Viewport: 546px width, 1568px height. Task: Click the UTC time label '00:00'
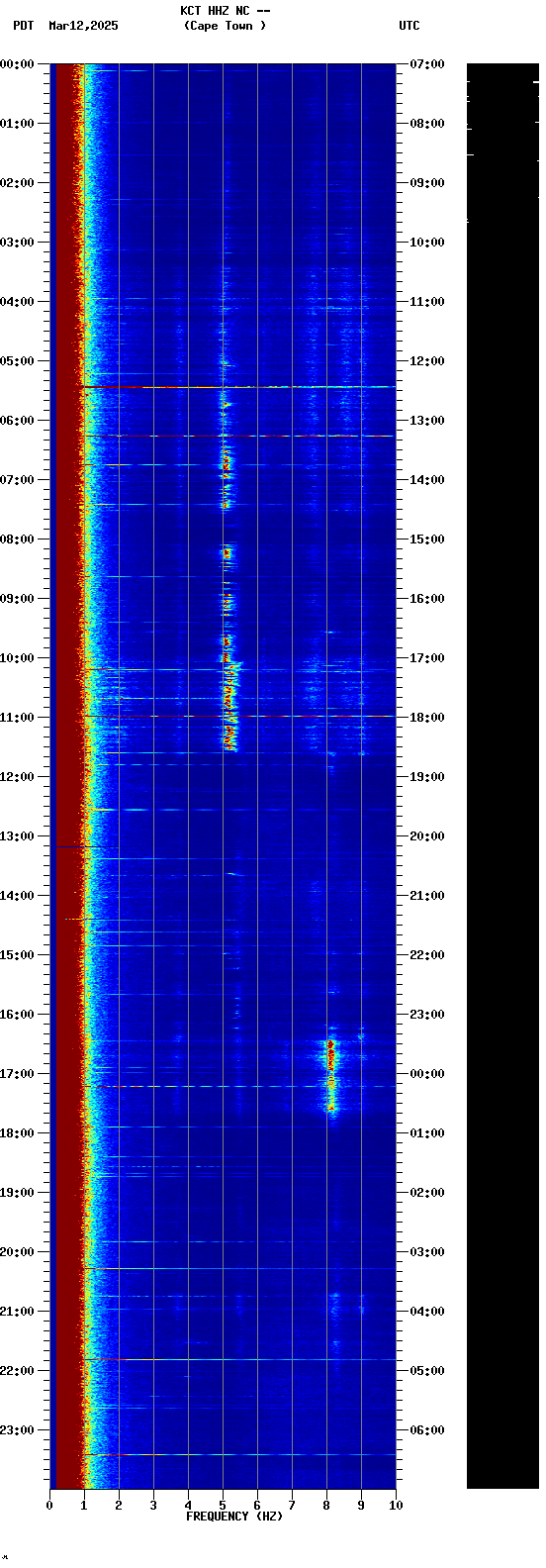tap(427, 1074)
